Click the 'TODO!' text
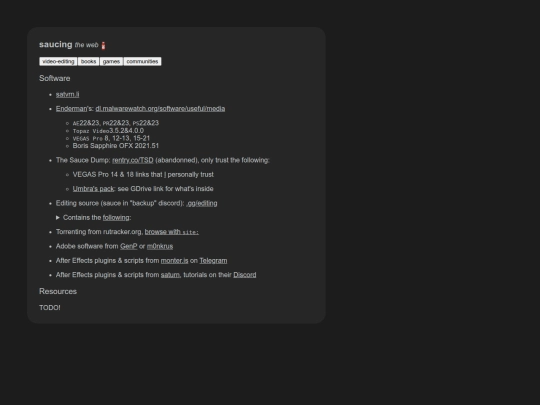Image resolution: width=540 pixels, height=405 pixels. pyautogui.click(x=50, y=308)
